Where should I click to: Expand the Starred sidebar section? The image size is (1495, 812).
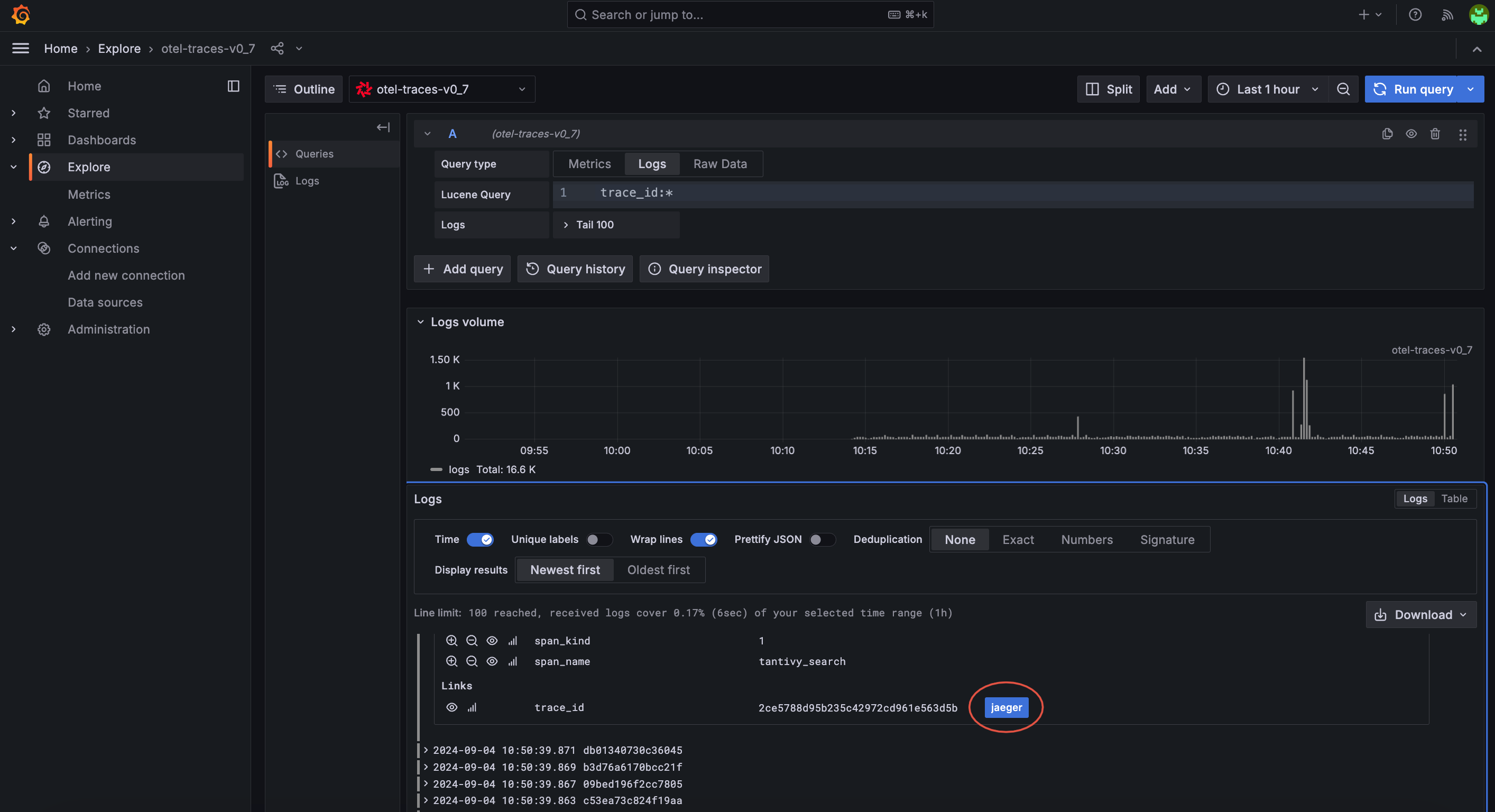[x=13, y=113]
